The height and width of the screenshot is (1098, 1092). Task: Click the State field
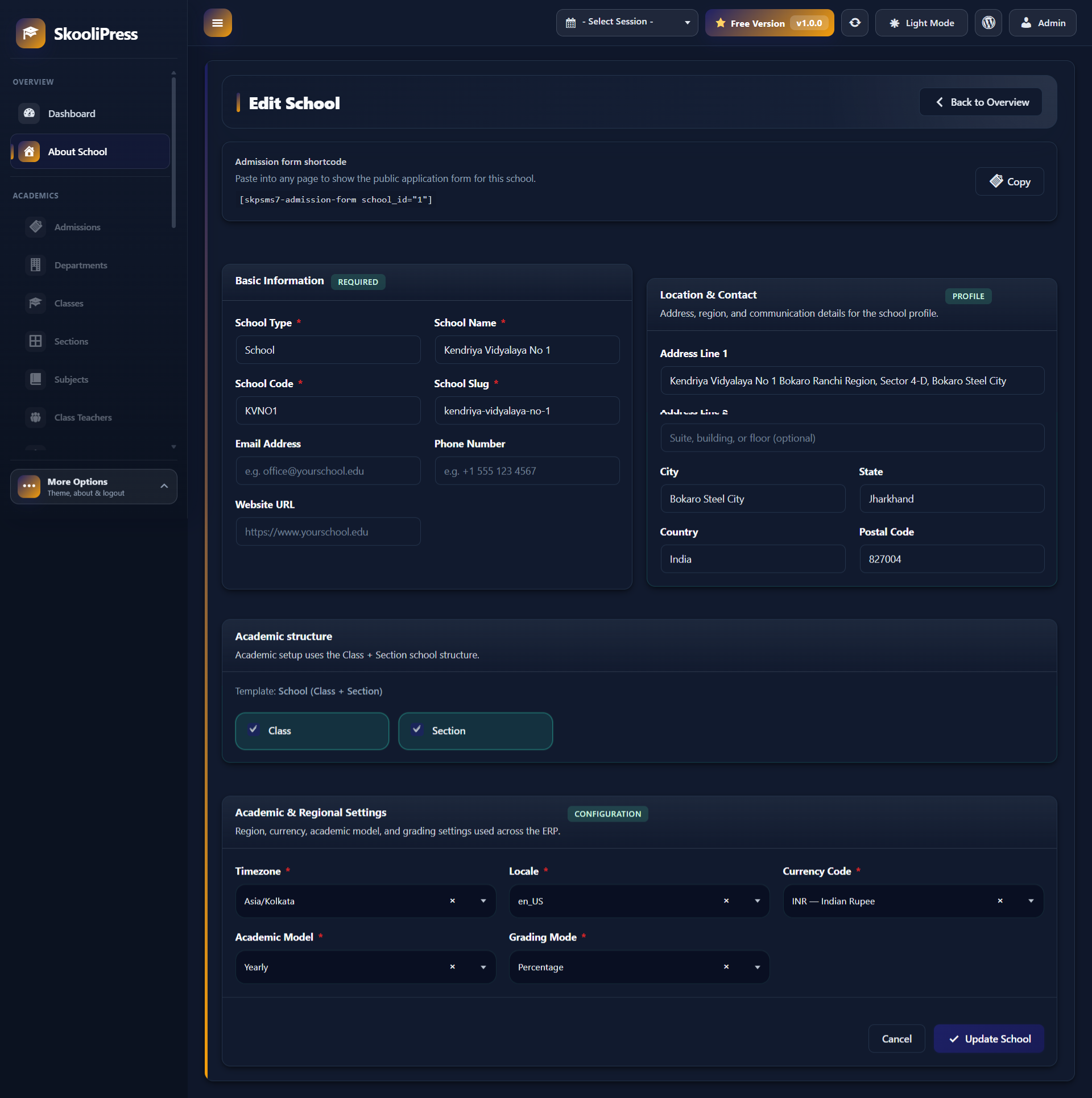[952, 499]
